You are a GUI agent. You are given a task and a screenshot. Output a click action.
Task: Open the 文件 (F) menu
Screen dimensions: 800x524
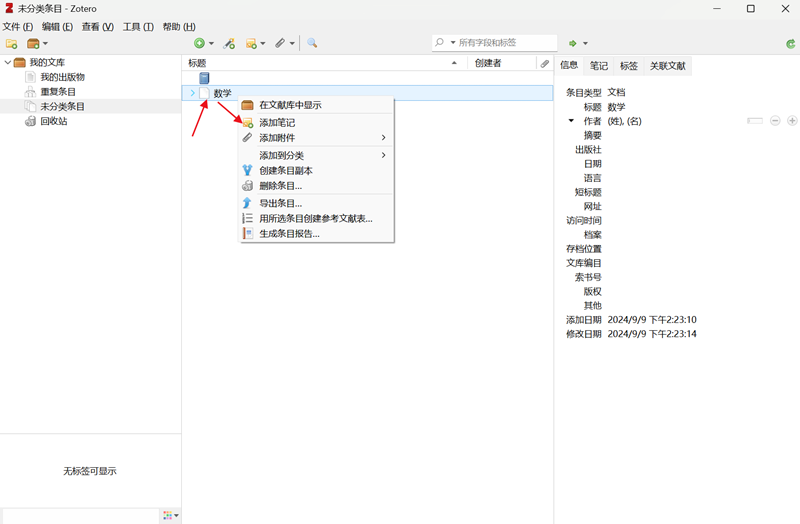point(18,27)
